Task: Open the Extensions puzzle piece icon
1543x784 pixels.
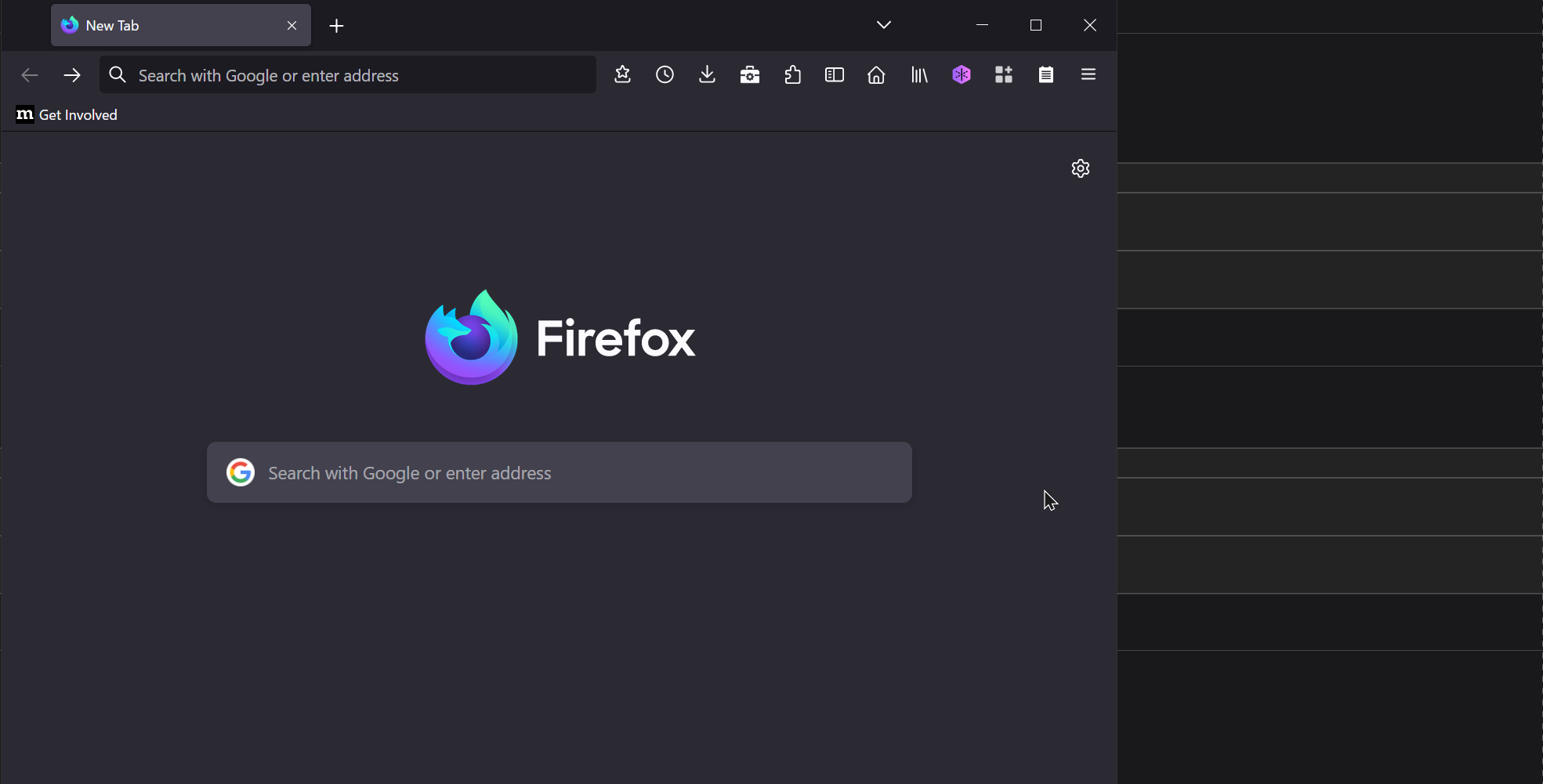Action: click(792, 74)
